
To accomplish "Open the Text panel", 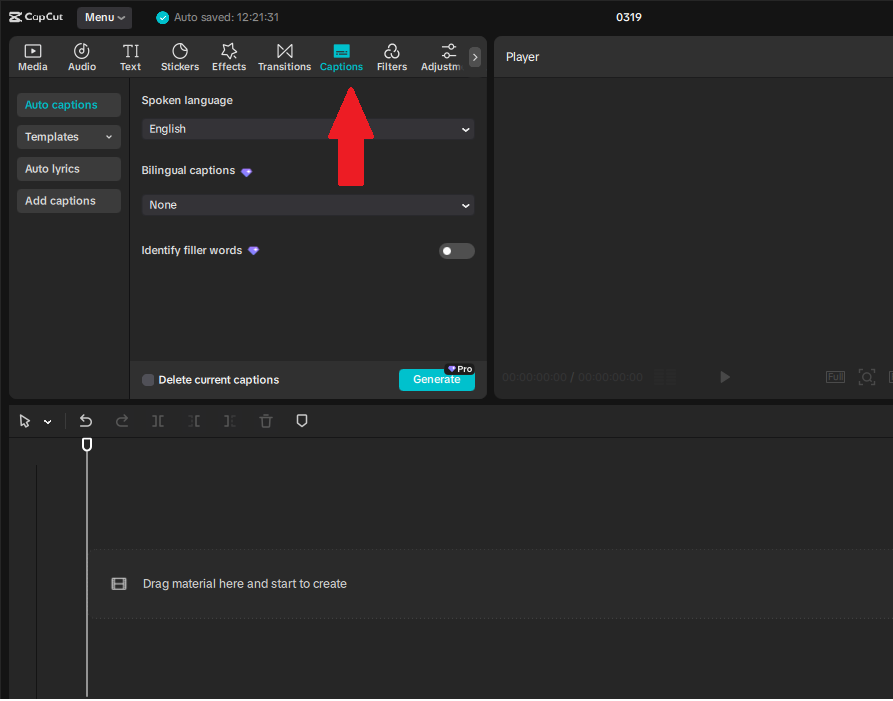I will (x=130, y=56).
